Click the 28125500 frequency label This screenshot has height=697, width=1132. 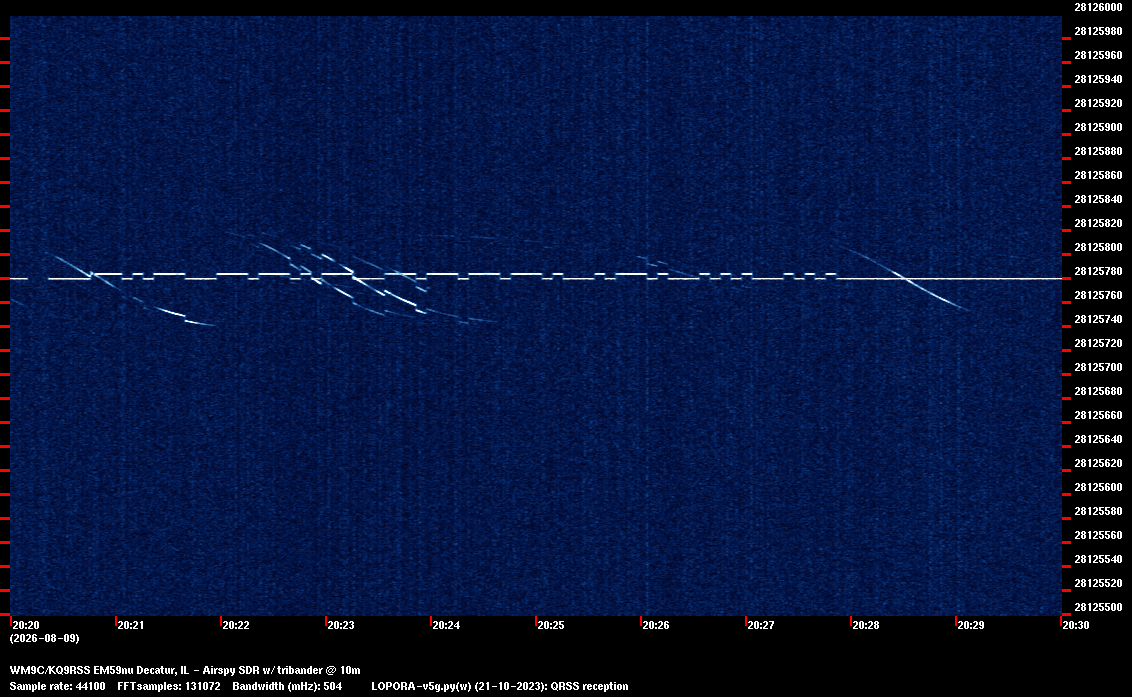(1098, 607)
